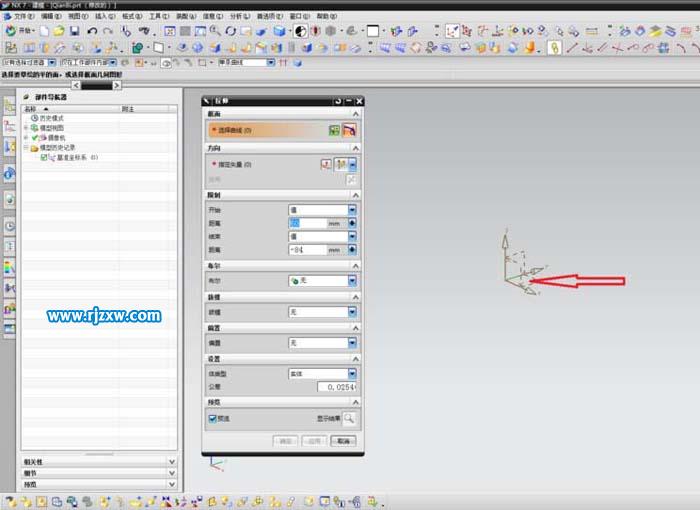Viewport: 700px width, 510px height.
Task: Open the 帮助 Help menu
Action: (x=328, y=17)
